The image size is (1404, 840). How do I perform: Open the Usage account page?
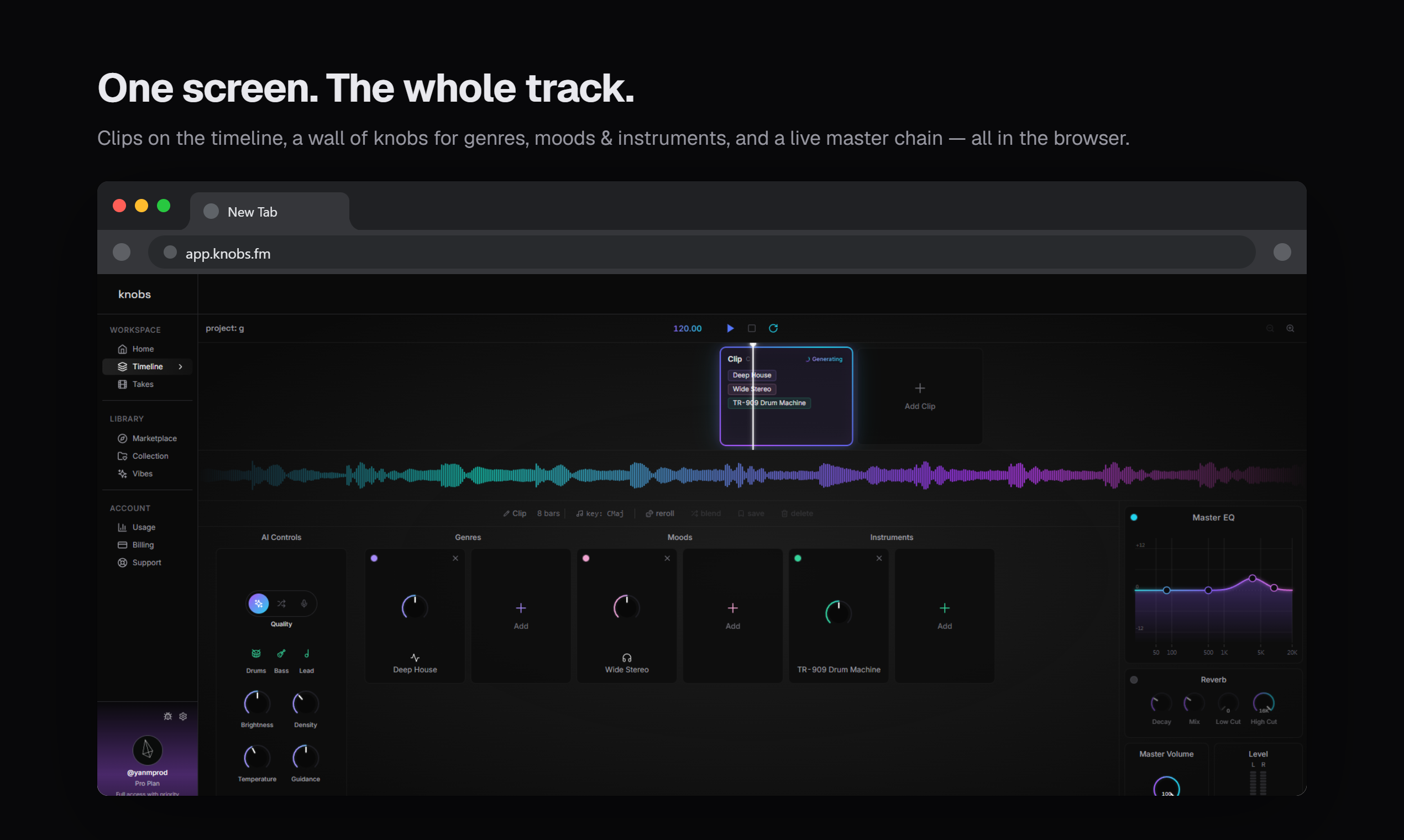147,527
